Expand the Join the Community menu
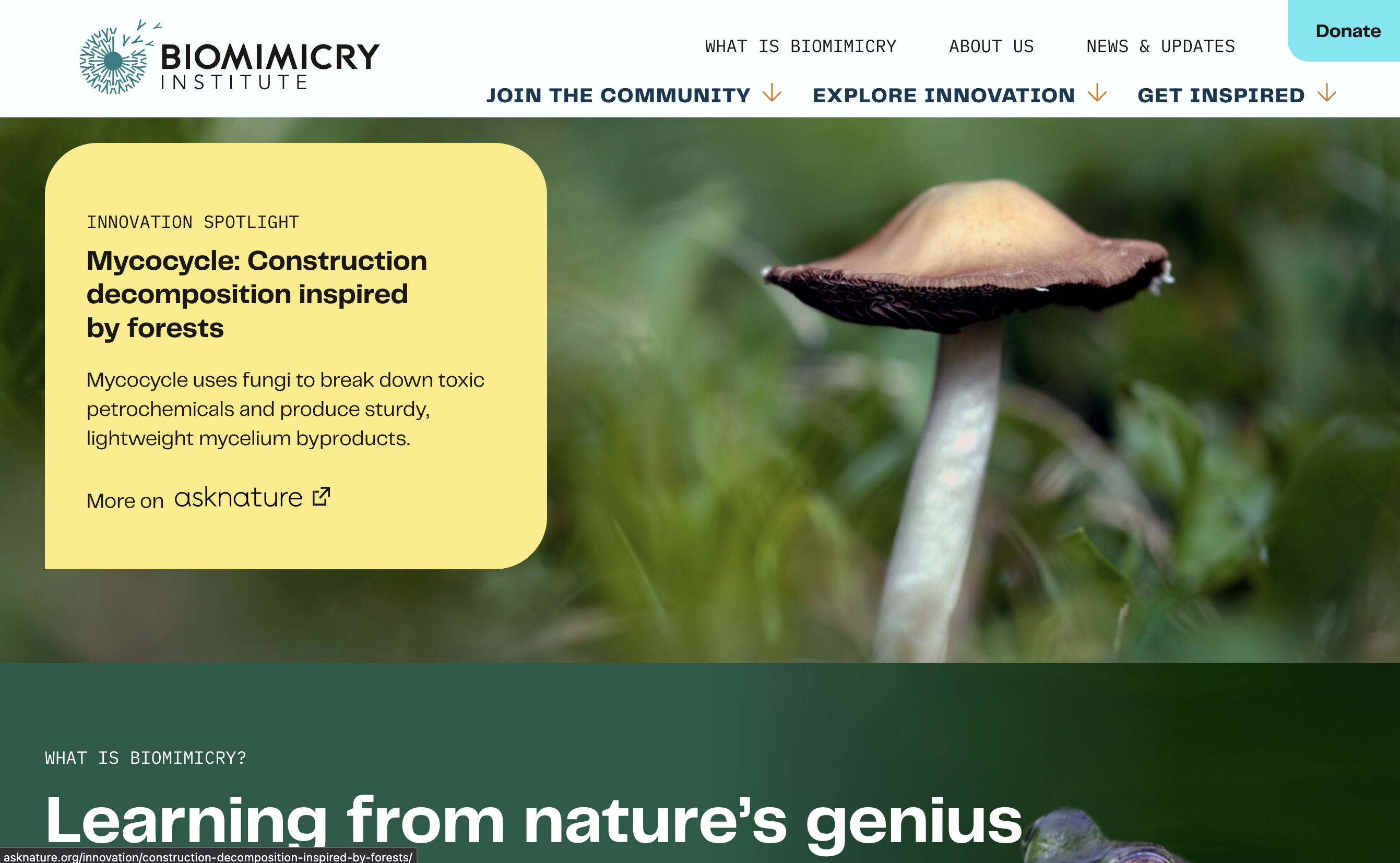 [634, 95]
